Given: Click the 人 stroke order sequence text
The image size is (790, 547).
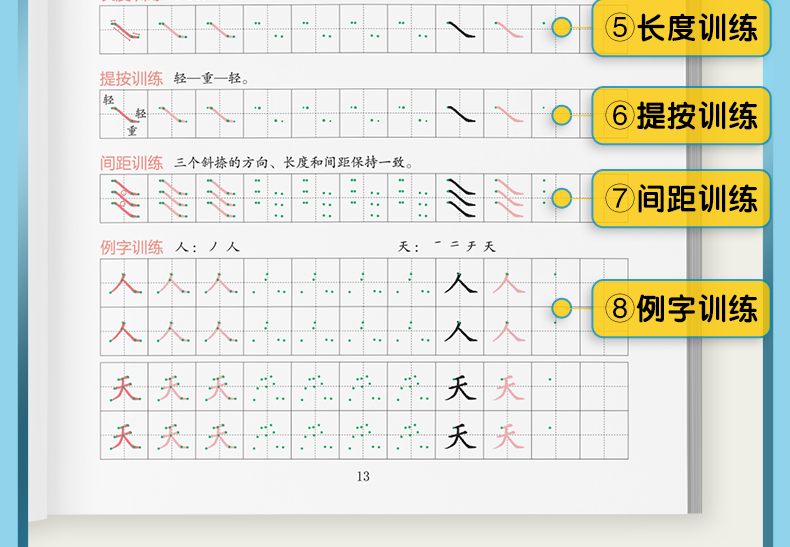Looking at the screenshot, I should pyautogui.click(x=208, y=247).
